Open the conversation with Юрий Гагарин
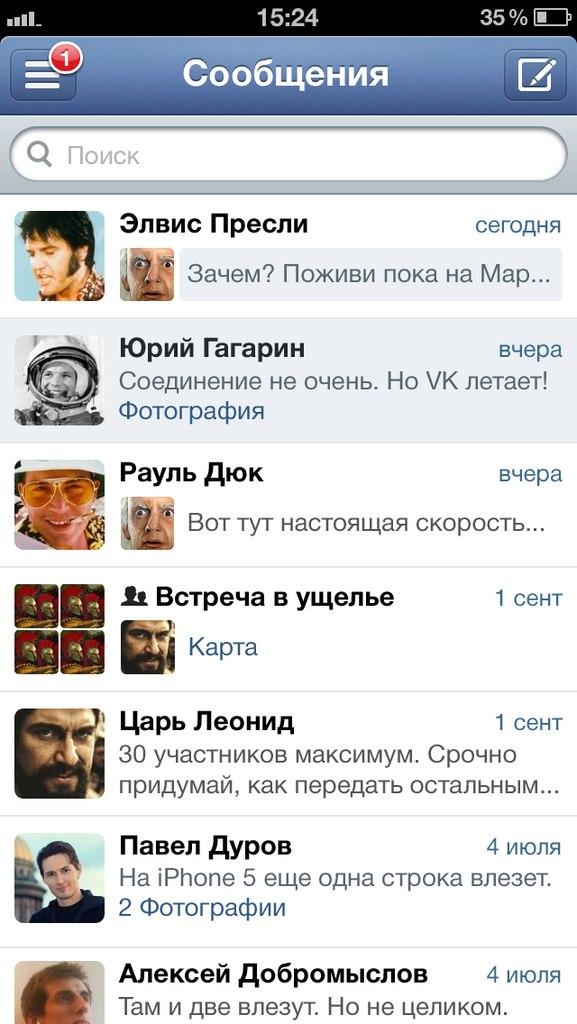This screenshot has height=1024, width=577. pyautogui.click(x=288, y=380)
